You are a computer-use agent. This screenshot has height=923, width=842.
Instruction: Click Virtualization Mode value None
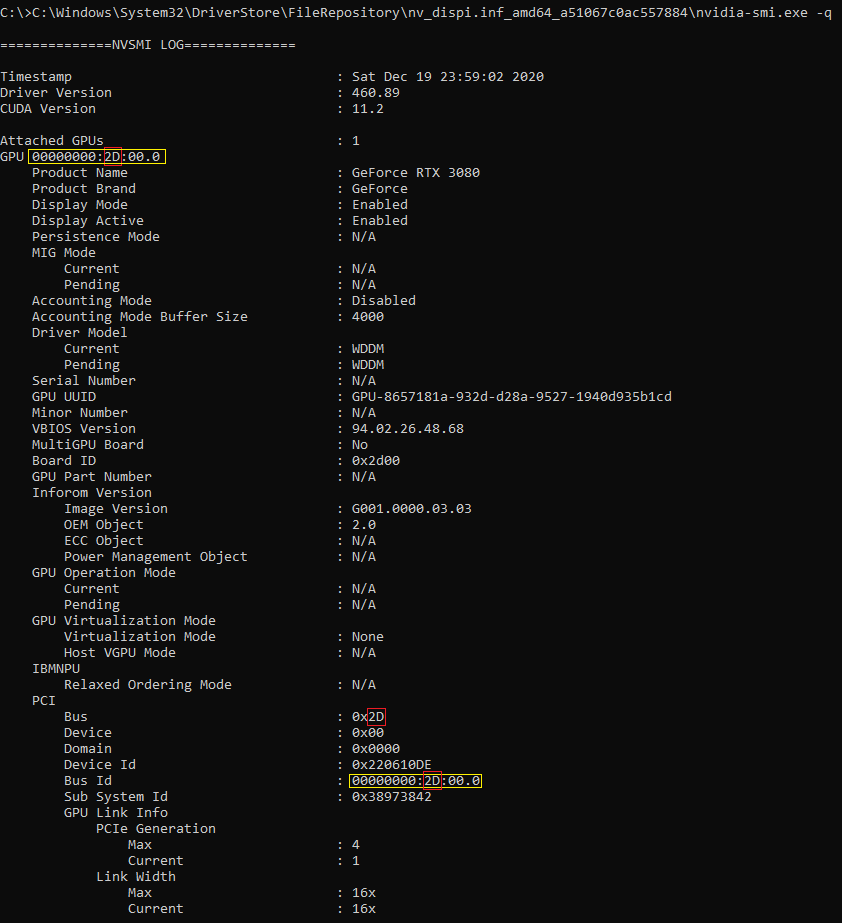point(367,637)
